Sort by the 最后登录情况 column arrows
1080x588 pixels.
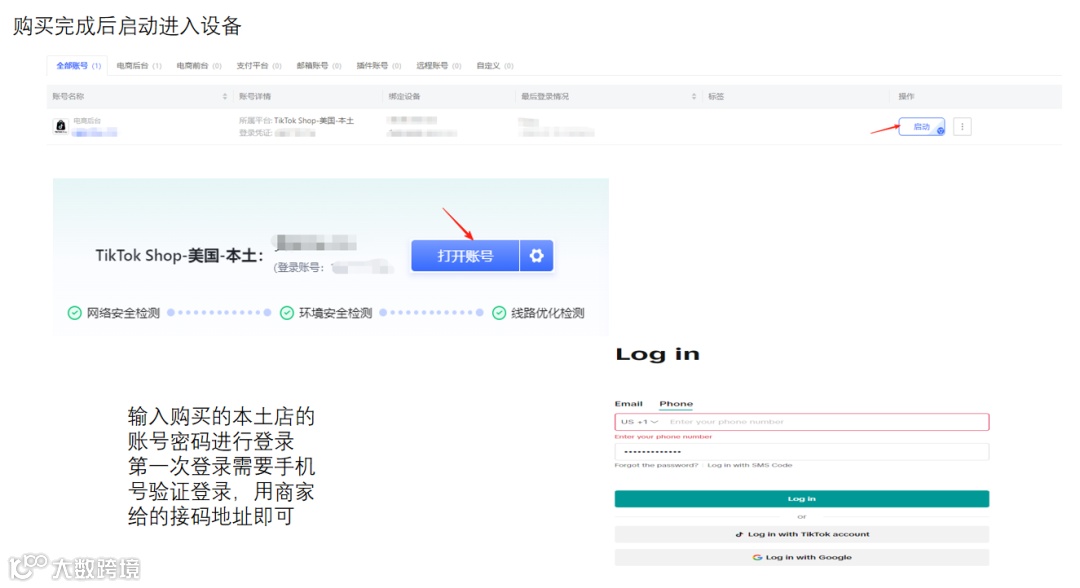tap(694, 96)
